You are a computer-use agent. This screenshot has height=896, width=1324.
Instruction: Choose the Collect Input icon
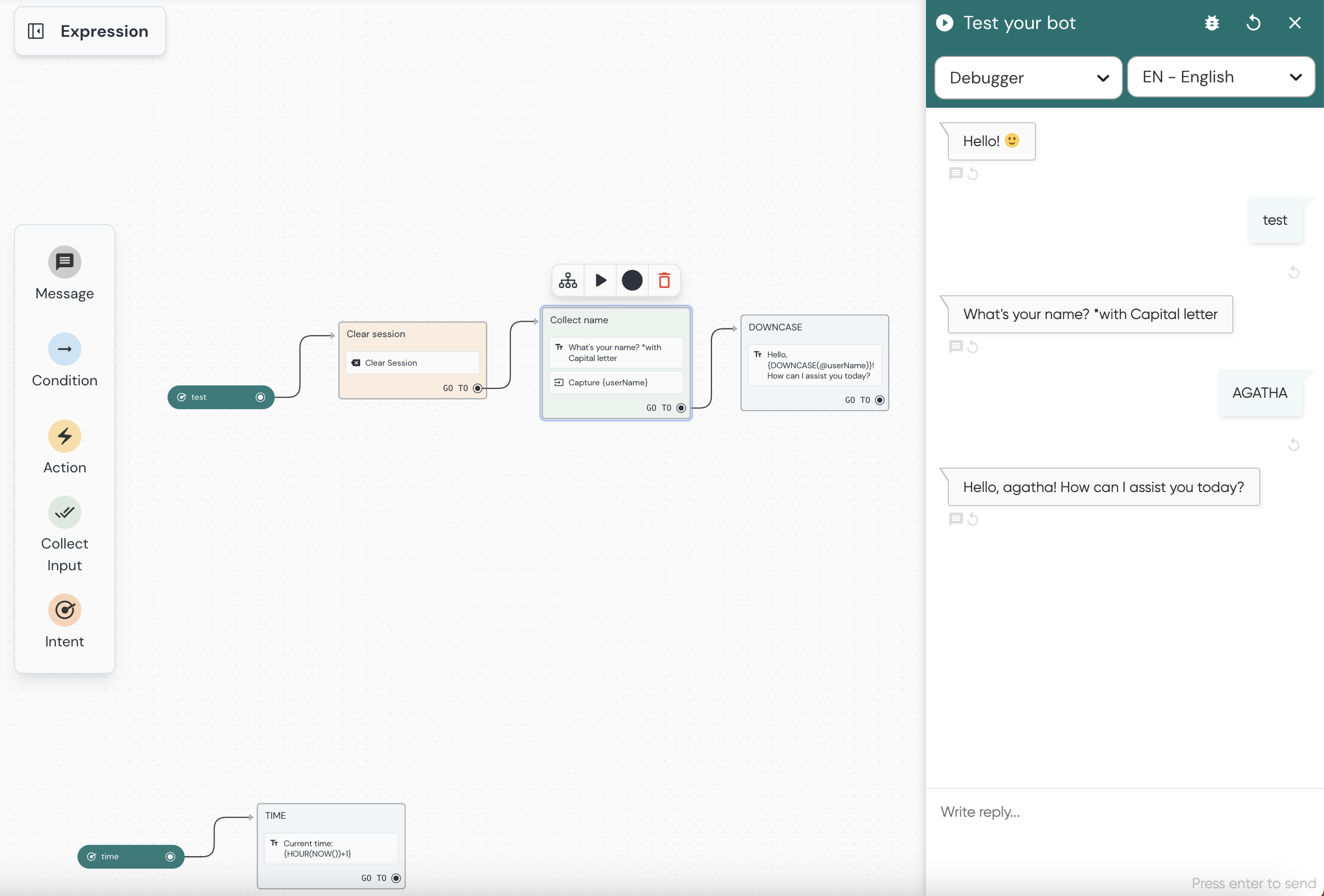(x=64, y=512)
